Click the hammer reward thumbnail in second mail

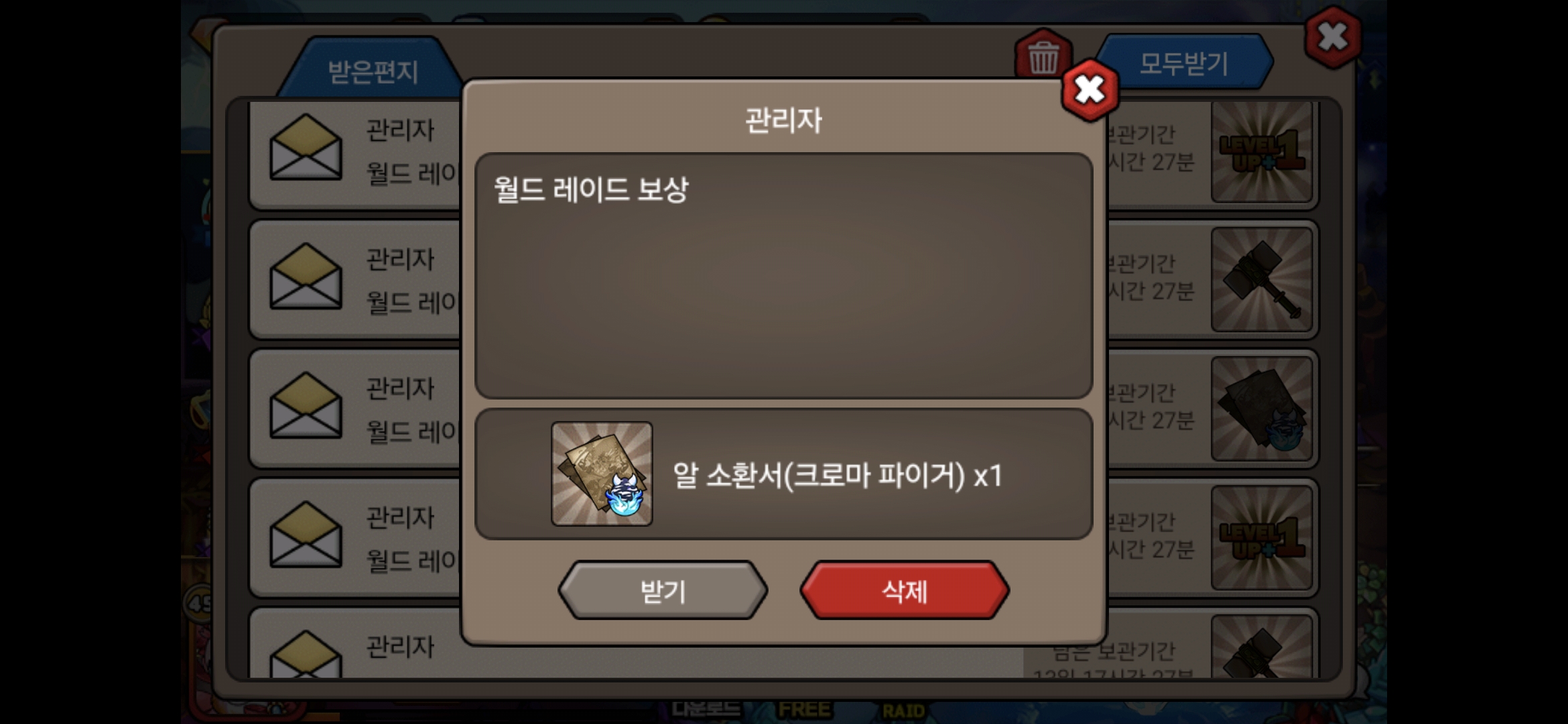(x=1261, y=279)
